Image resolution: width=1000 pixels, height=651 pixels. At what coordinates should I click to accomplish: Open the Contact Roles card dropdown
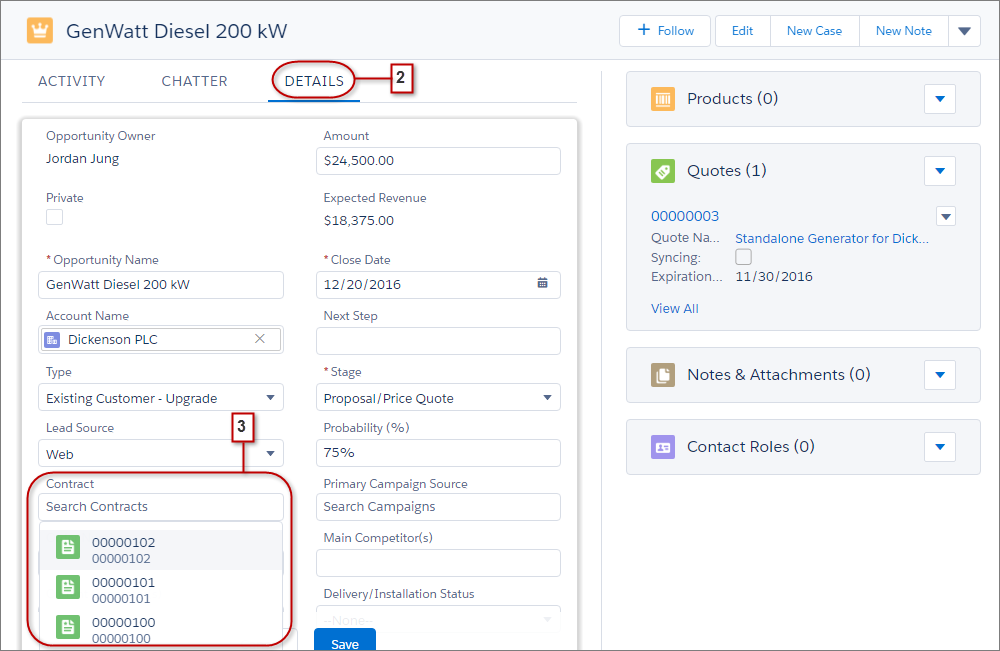(939, 447)
